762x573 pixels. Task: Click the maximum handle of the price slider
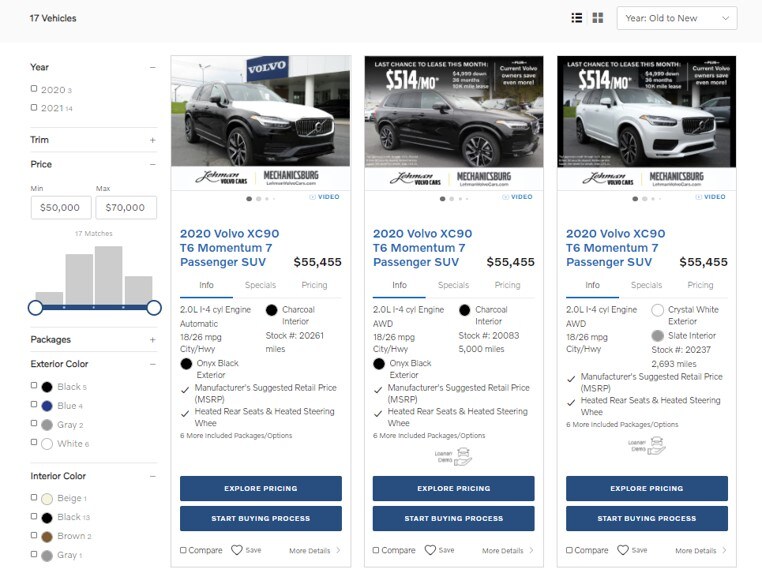(x=154, y=308)
